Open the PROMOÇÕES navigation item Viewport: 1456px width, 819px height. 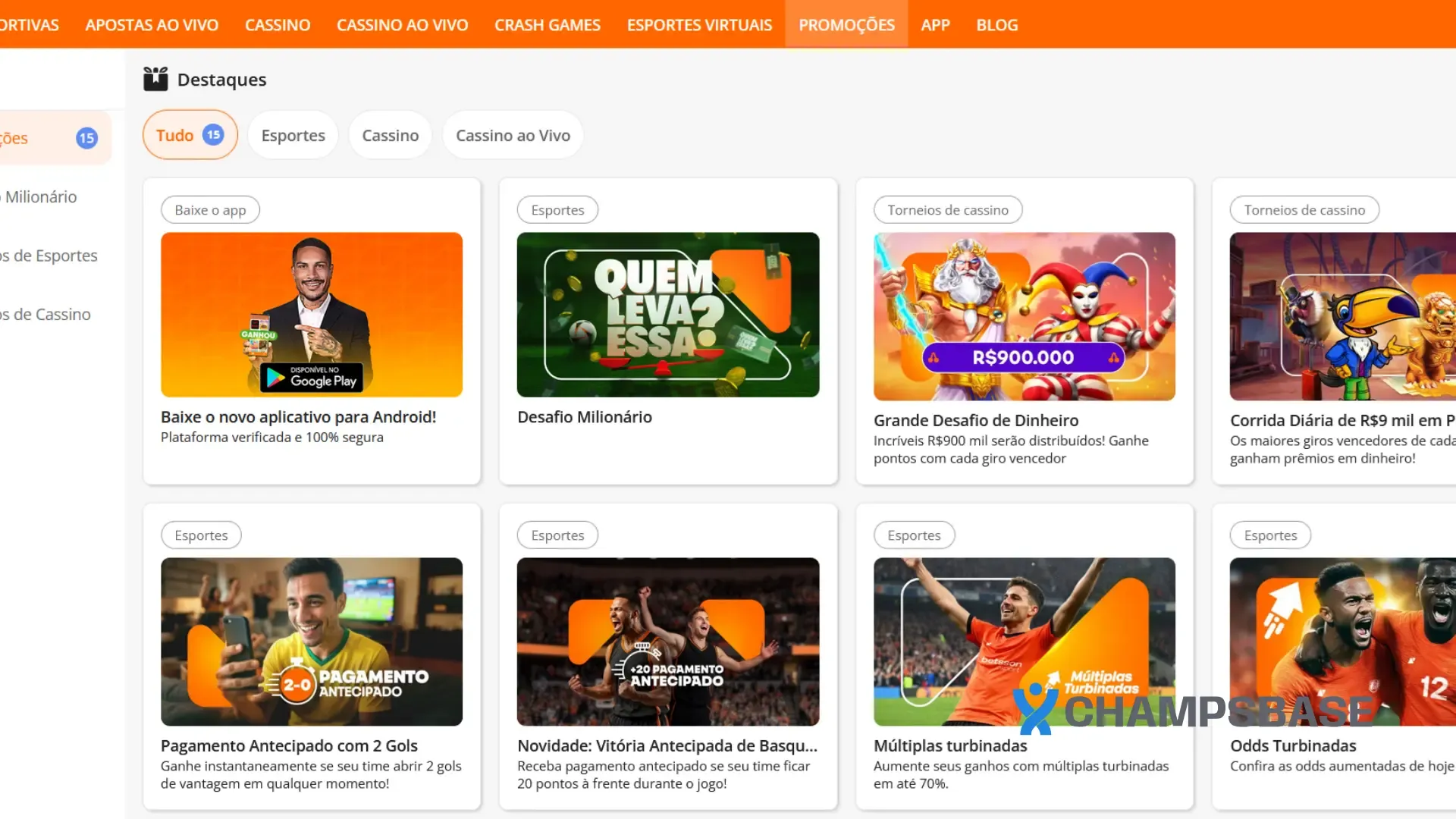[846, 24]
